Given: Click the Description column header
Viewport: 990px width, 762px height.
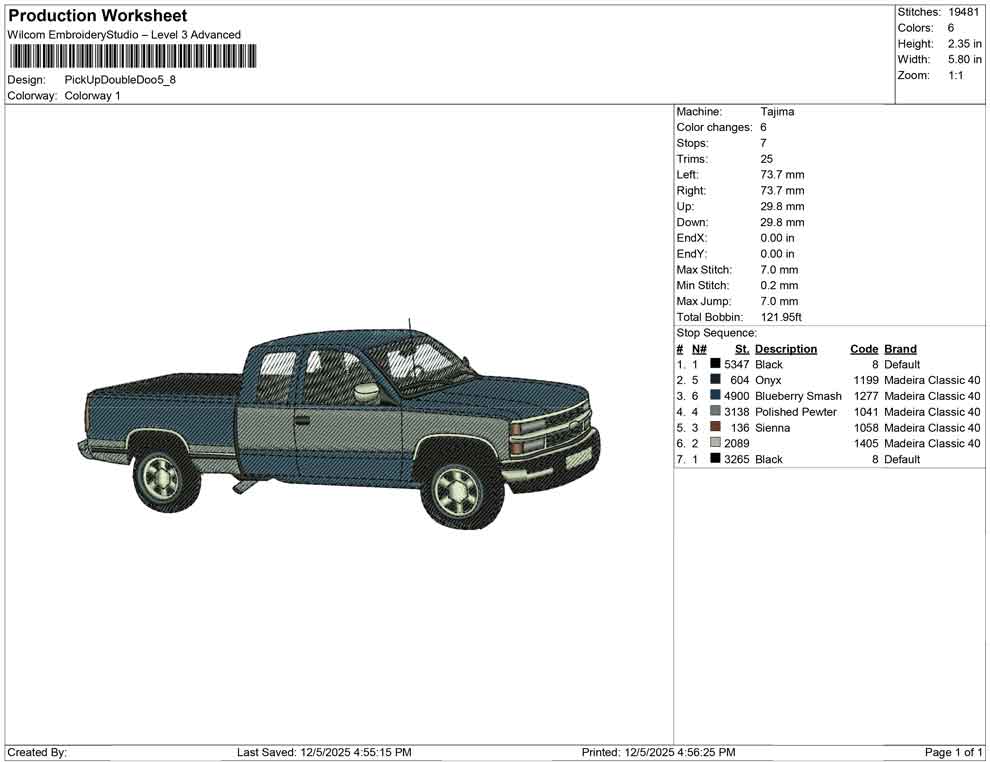Looking at the screenshot, I should coord(785,349).
